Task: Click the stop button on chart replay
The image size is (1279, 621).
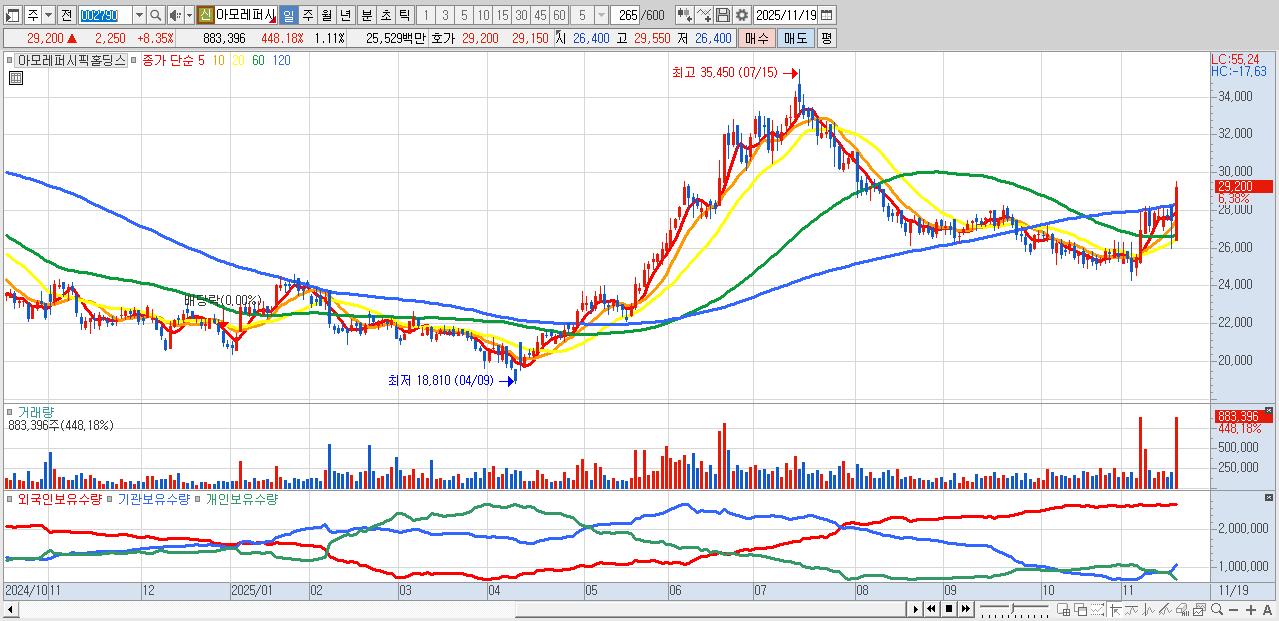Action: click(x=948, y=609)
